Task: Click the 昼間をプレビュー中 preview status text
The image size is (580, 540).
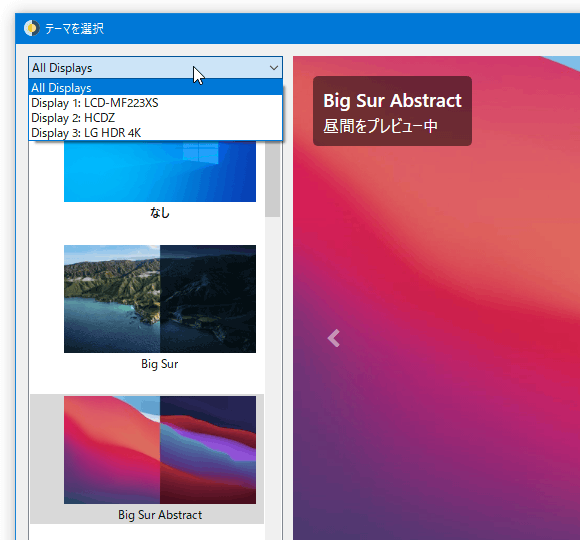Action: click(x=380, y=126)
